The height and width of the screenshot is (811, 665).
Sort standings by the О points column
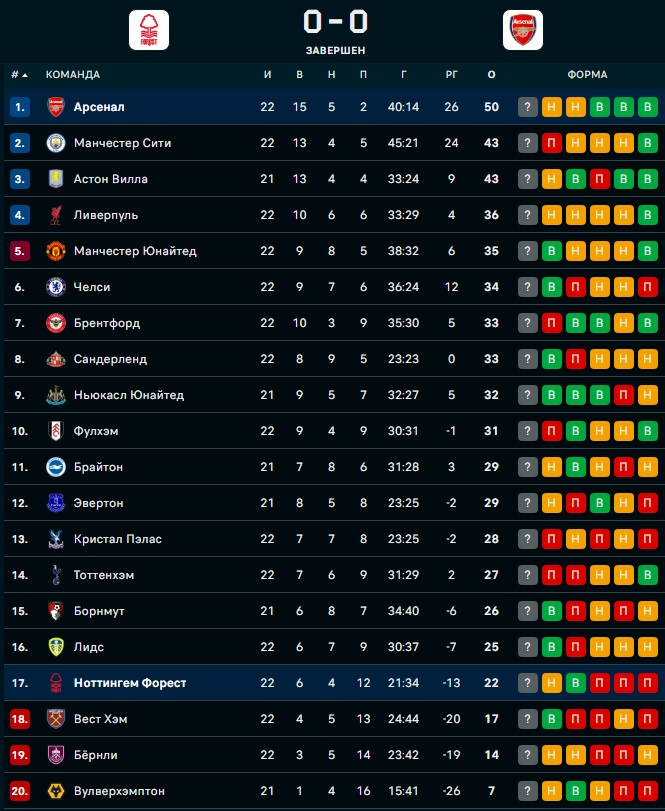[x=491, y=75]
